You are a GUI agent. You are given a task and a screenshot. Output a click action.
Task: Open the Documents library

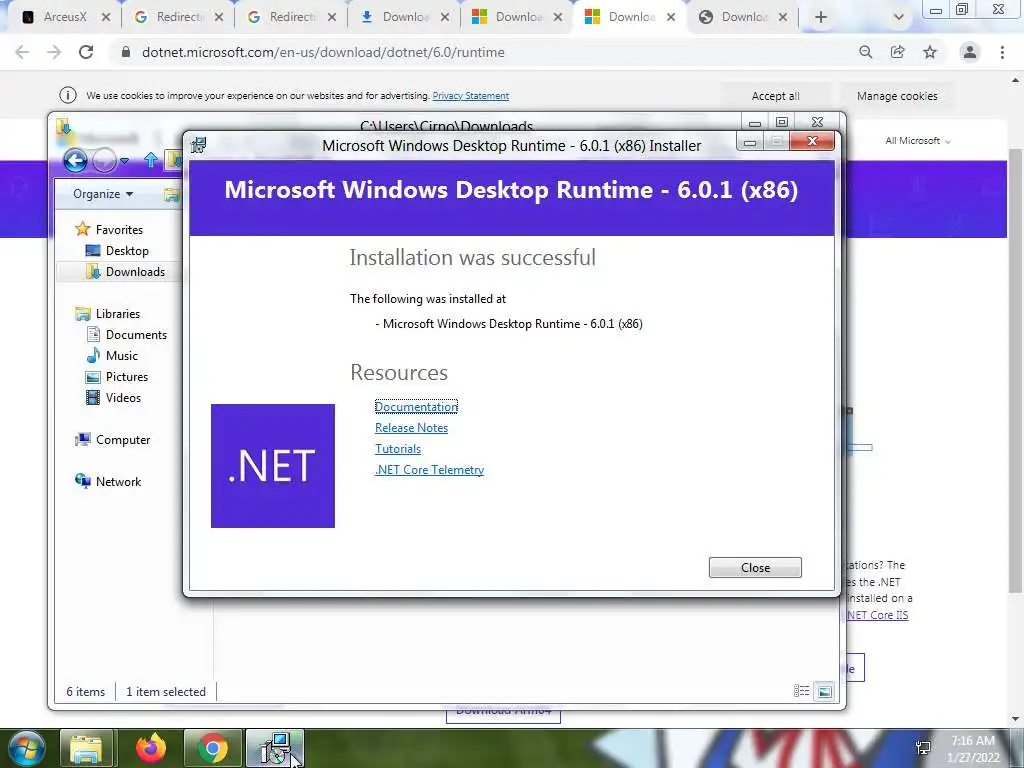pos(127,334)
